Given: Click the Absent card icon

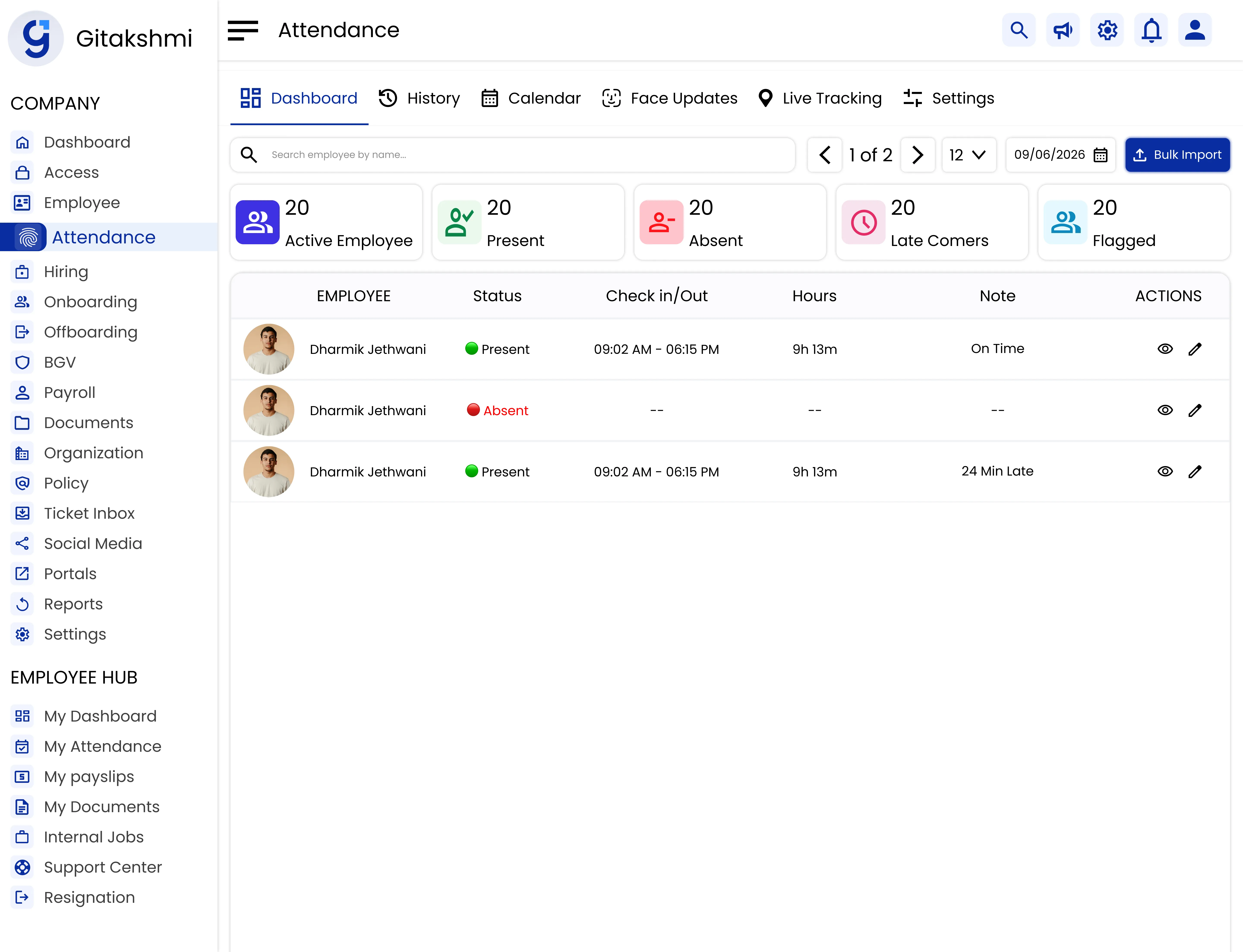Looking at the screenshot, I should tap(661, 222).
